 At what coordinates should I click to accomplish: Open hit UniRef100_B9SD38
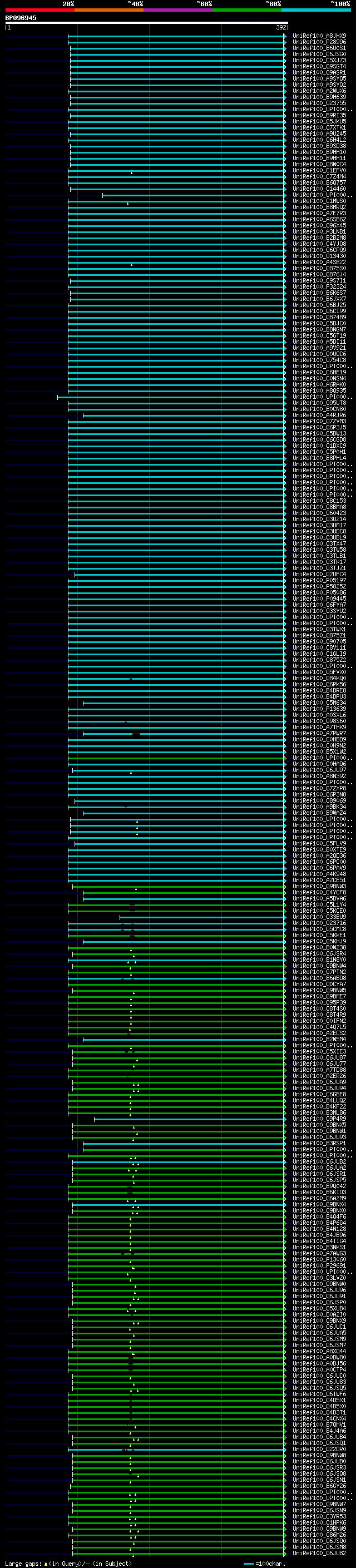click(x=319, y=146)
